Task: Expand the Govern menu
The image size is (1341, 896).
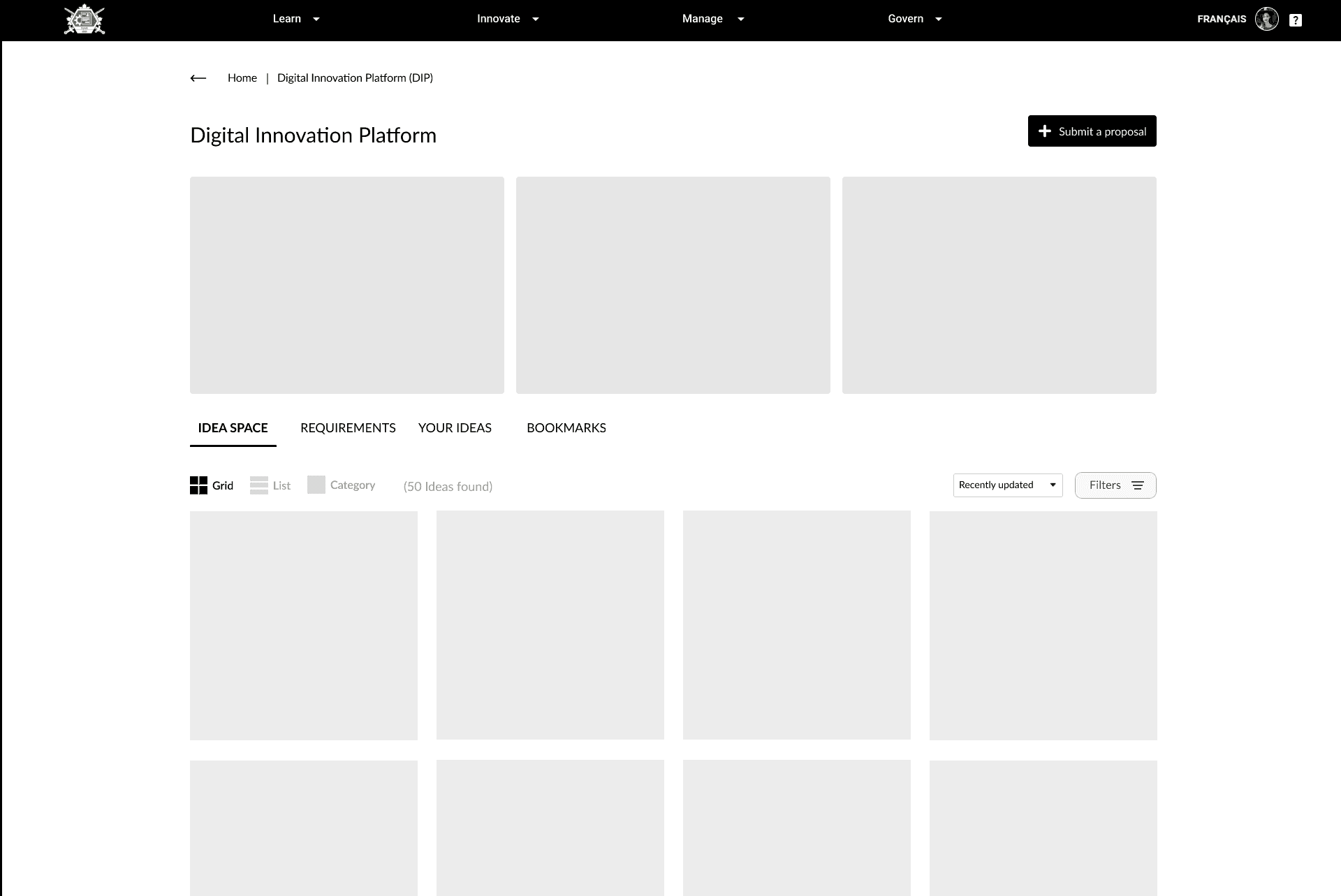Action: coord(915,19)
